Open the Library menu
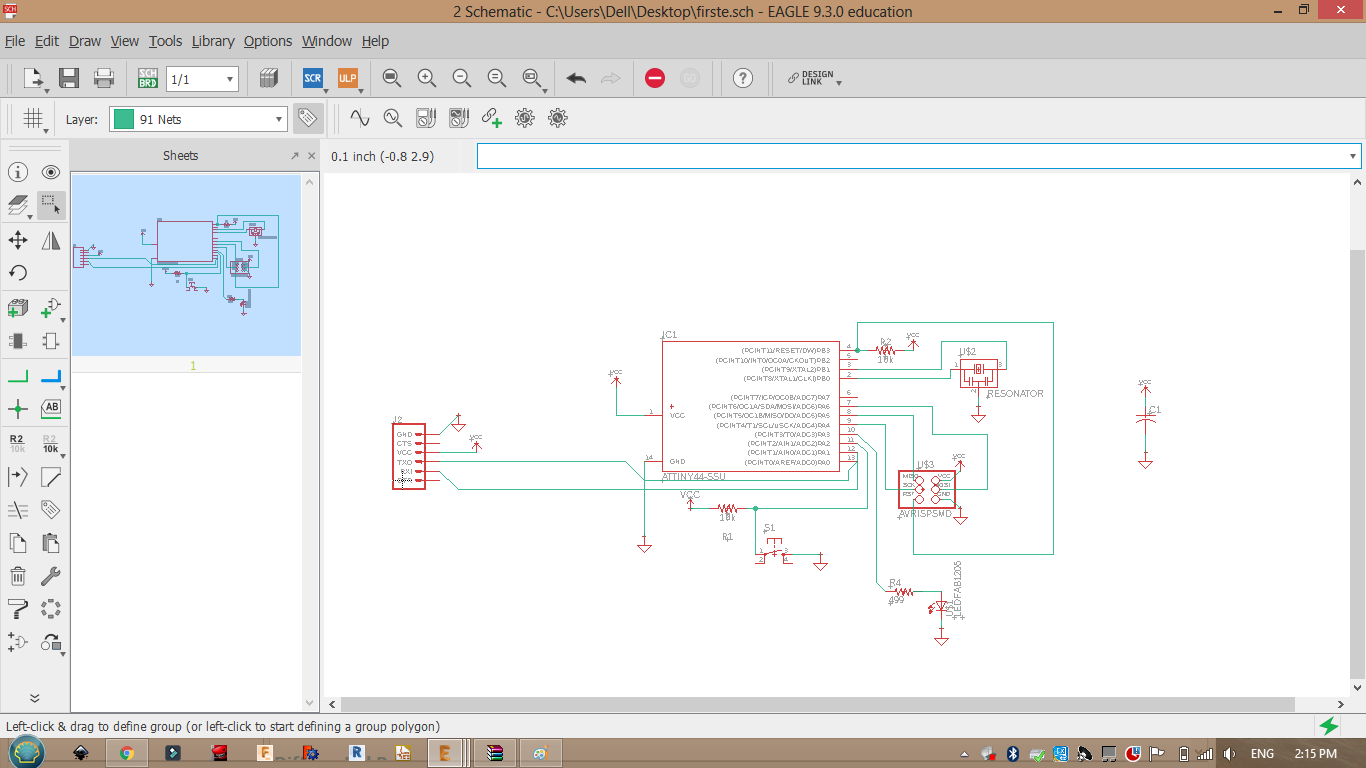1366x768 pixels. [x=213, y=41]
